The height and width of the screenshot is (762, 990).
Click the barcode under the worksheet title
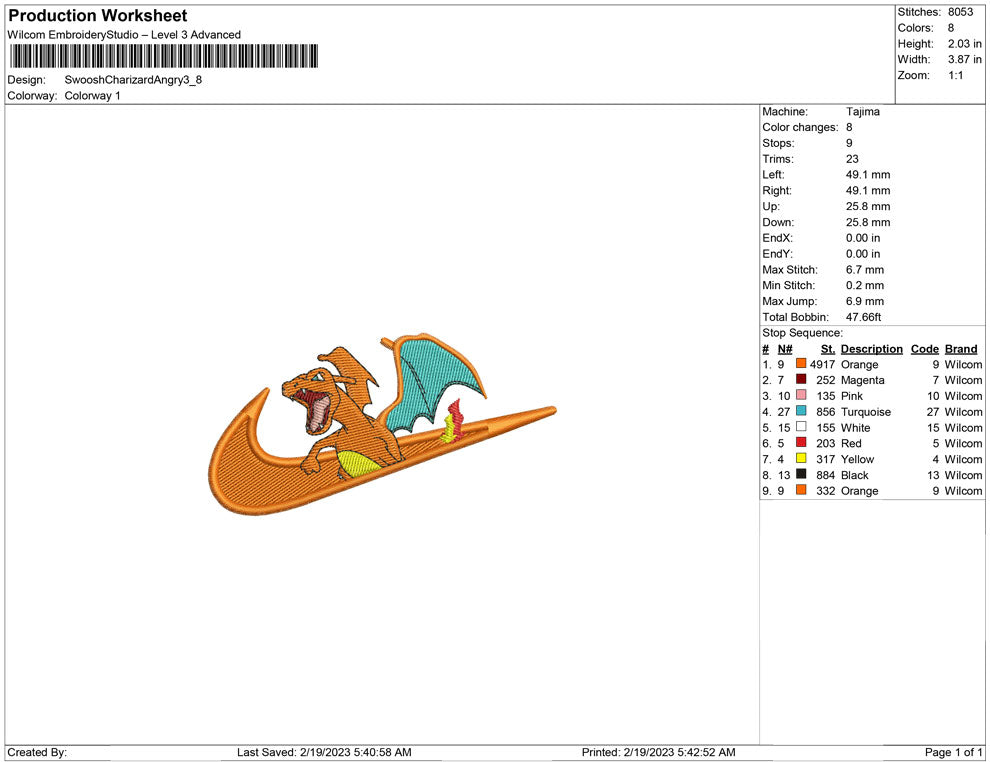click(163, 56)
